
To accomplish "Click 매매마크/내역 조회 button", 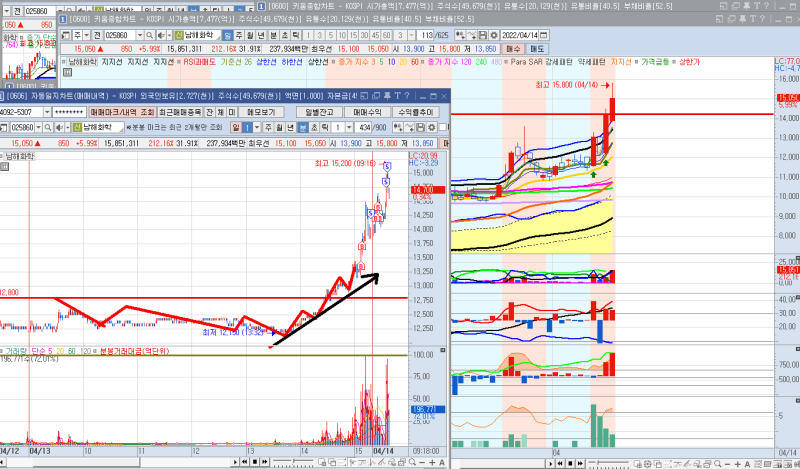I will (121, 112).
